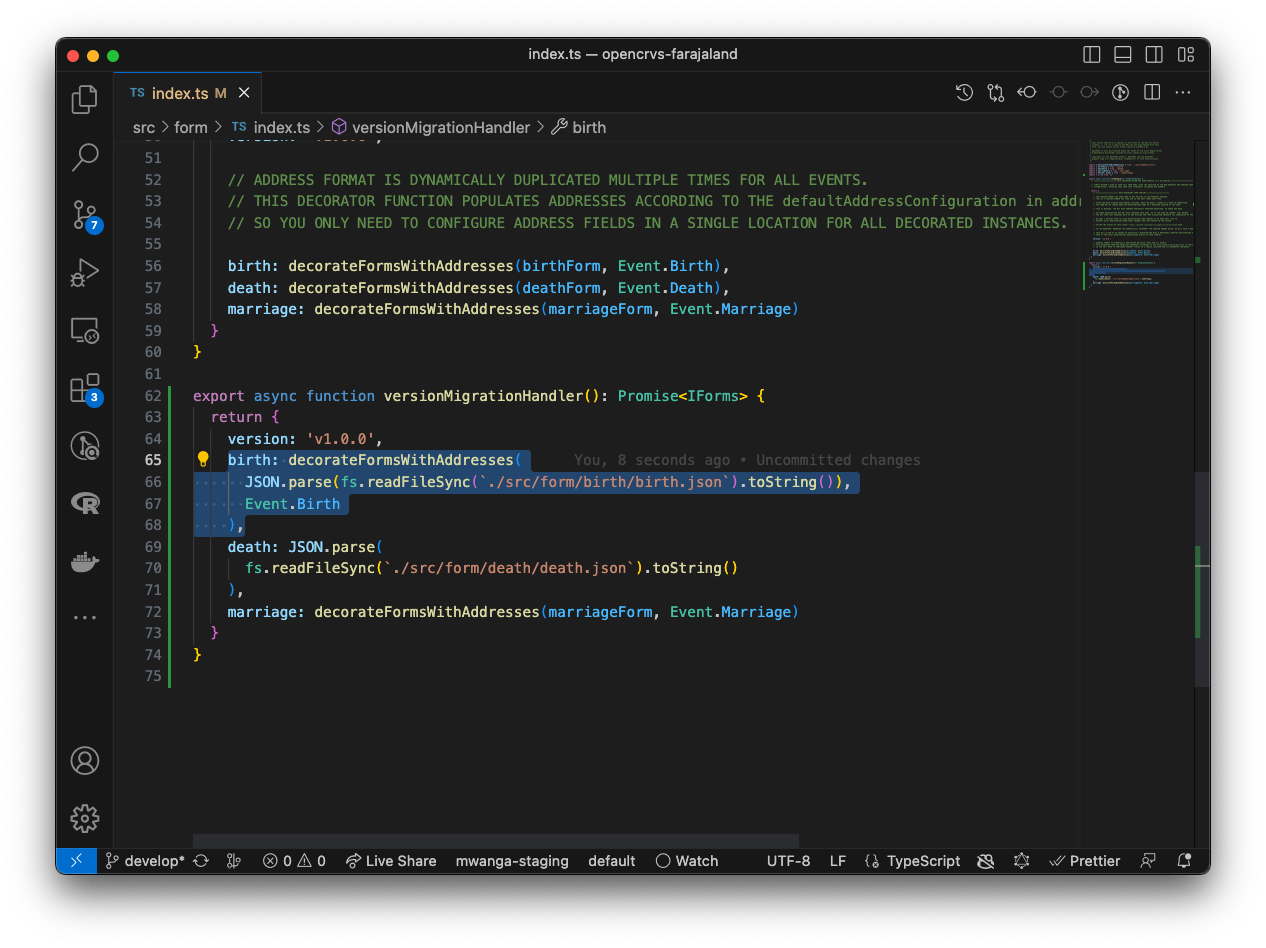Click the lightbulb code action icon
1266x948 pixels.
click(203, 460)
